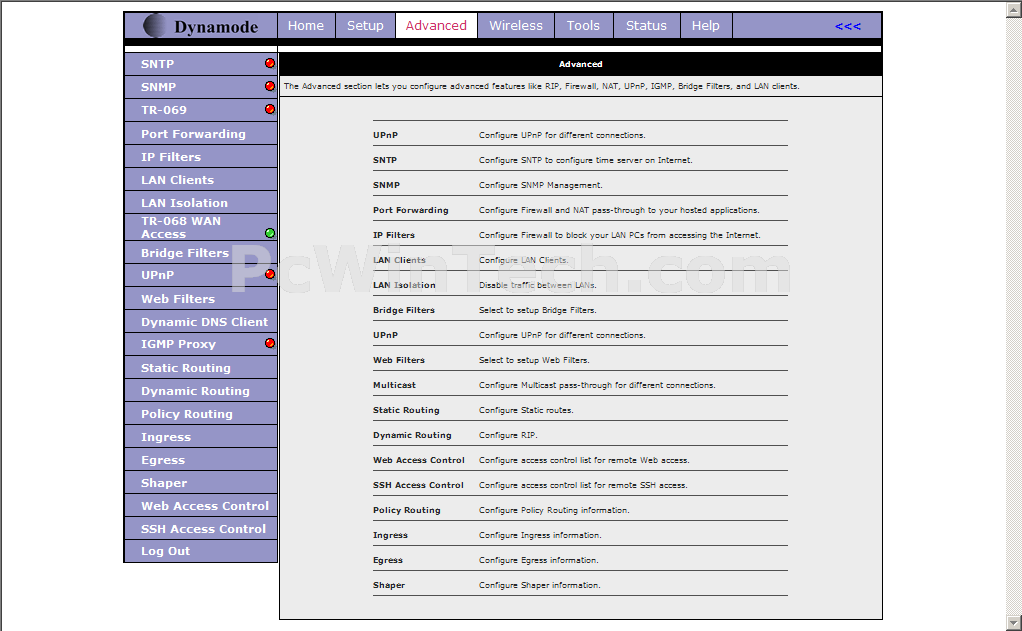Click Policy Routing in the main feature list
The width and height of the screenshot is (1022, 631).
pos(407,510)
